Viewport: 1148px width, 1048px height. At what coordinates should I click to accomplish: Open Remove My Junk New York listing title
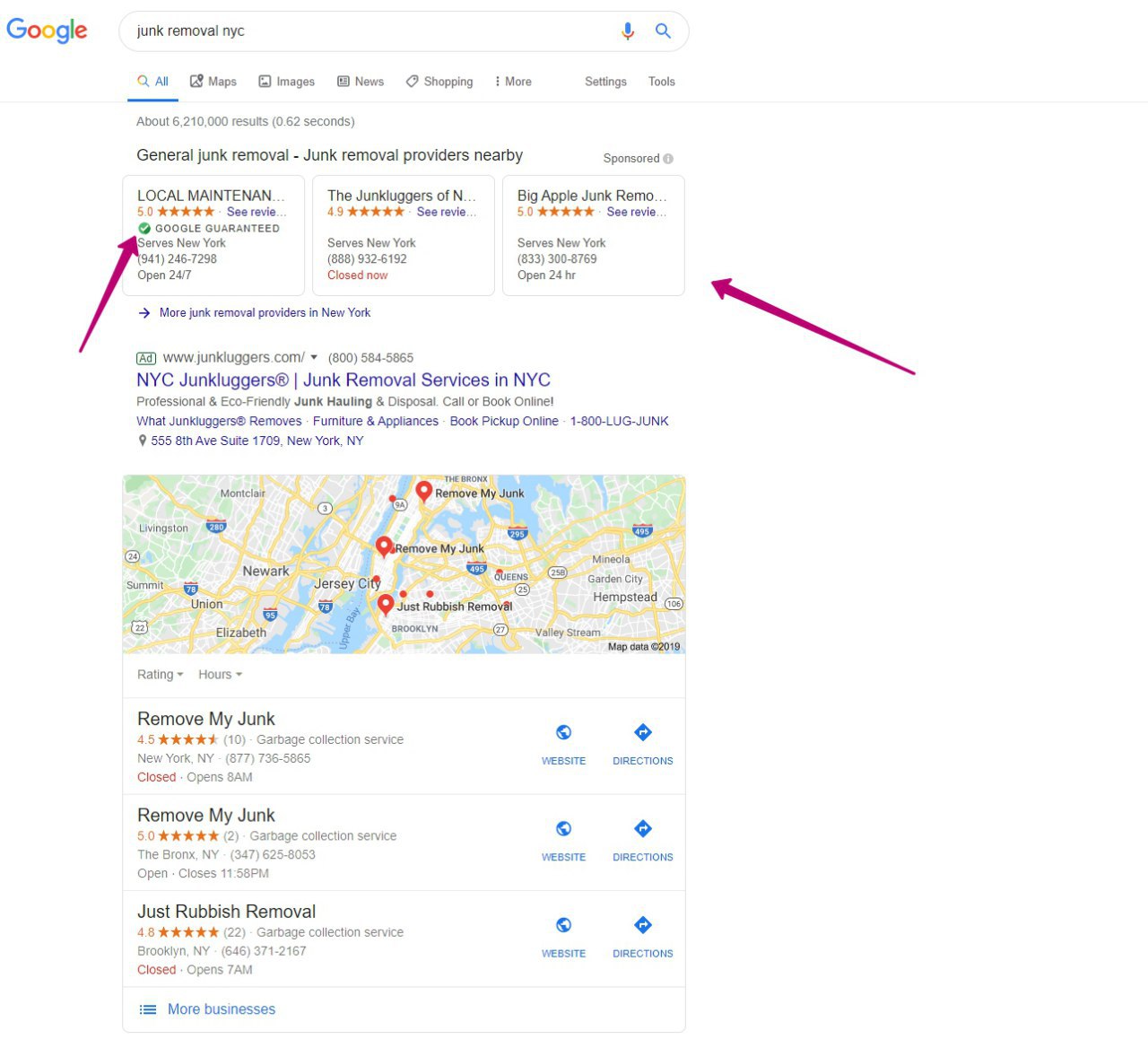coord(206,720)
